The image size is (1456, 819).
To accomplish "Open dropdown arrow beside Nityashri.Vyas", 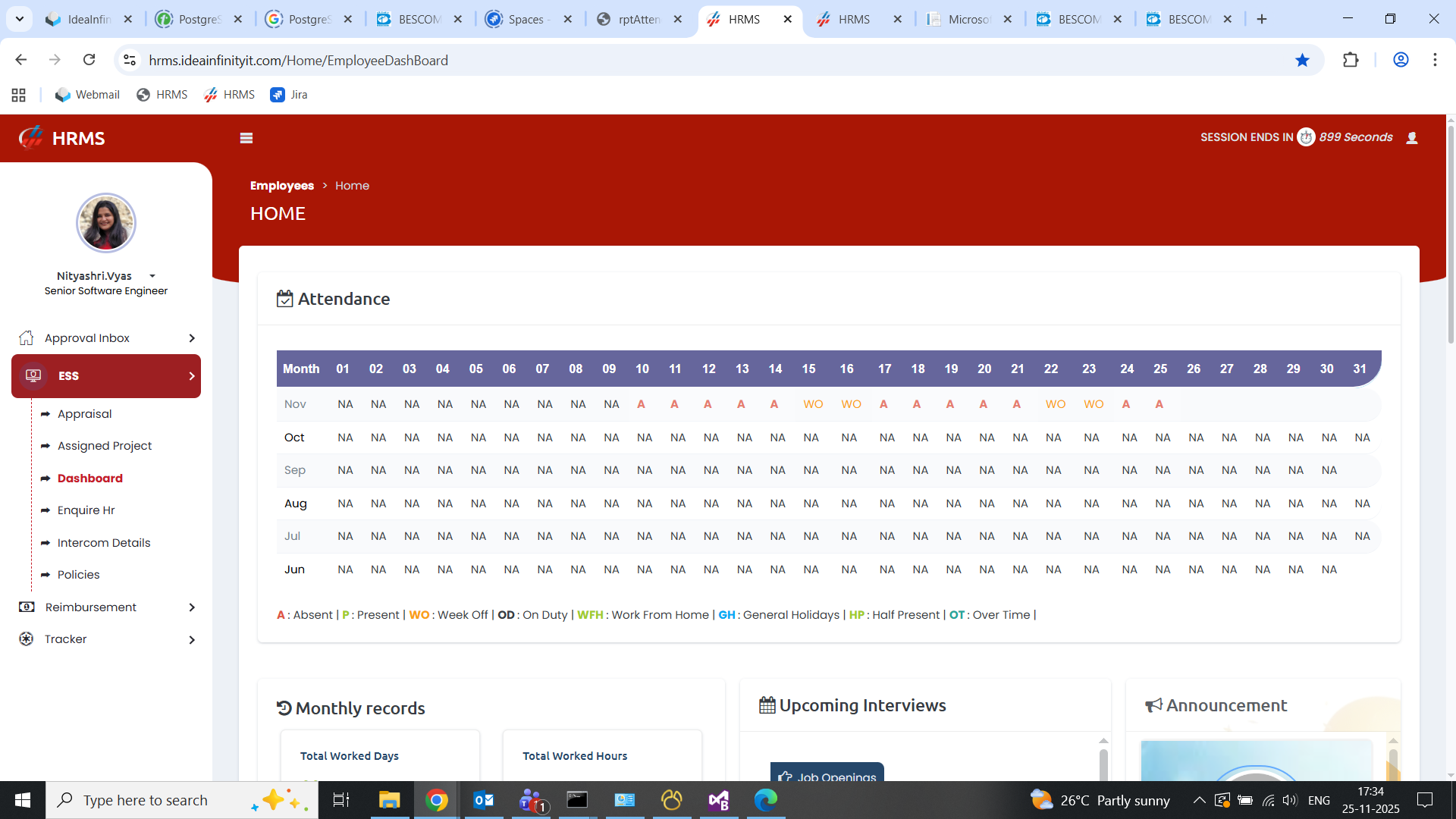I will pyautogui.click(x=152, y=276).
